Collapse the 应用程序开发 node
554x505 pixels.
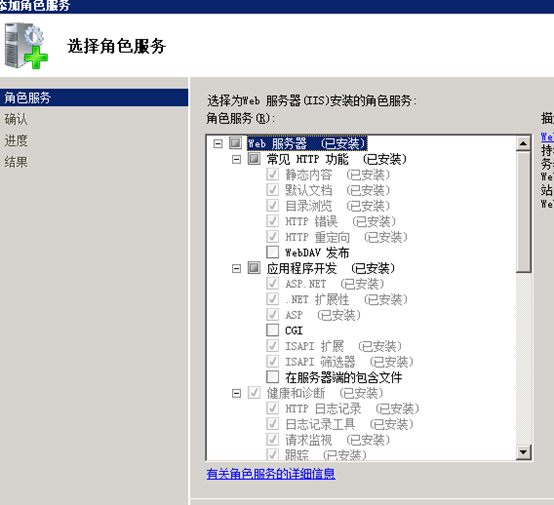coord(236,269)
